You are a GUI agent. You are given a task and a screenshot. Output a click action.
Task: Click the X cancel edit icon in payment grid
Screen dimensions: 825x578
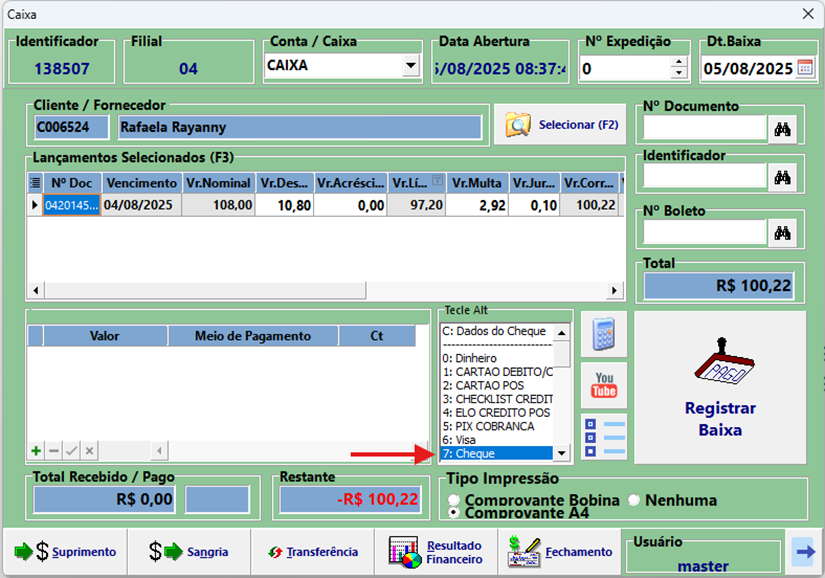(x=89, y=451)
